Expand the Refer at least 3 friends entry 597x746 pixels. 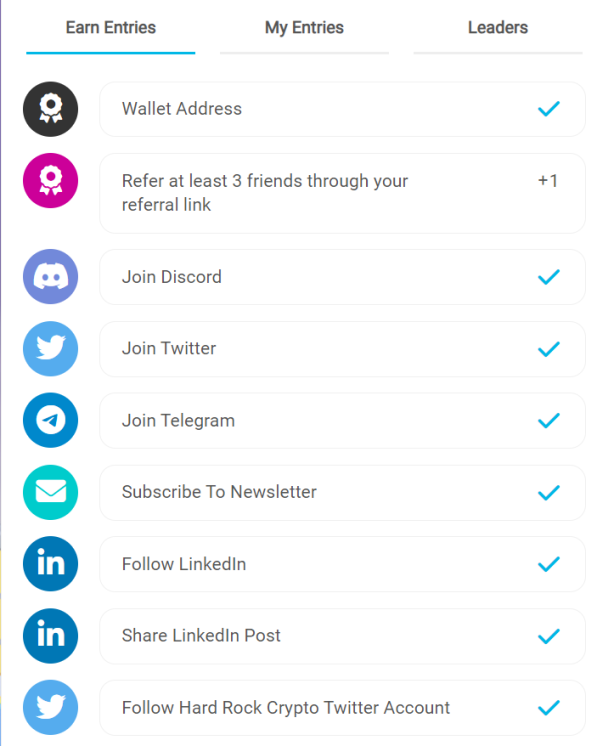point(342,193)
